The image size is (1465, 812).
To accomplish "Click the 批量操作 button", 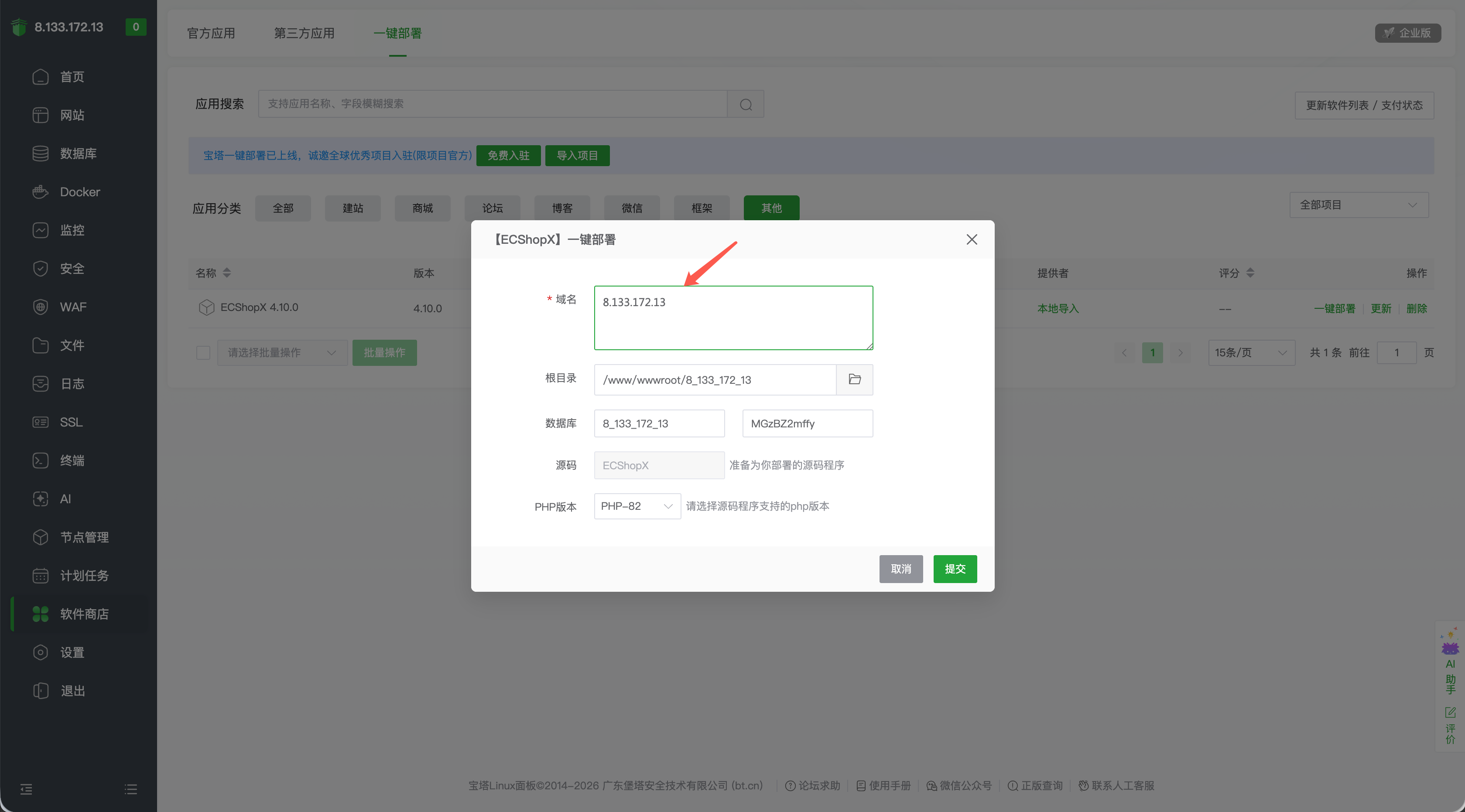I will pyautogui.click(x=384, y=352).
